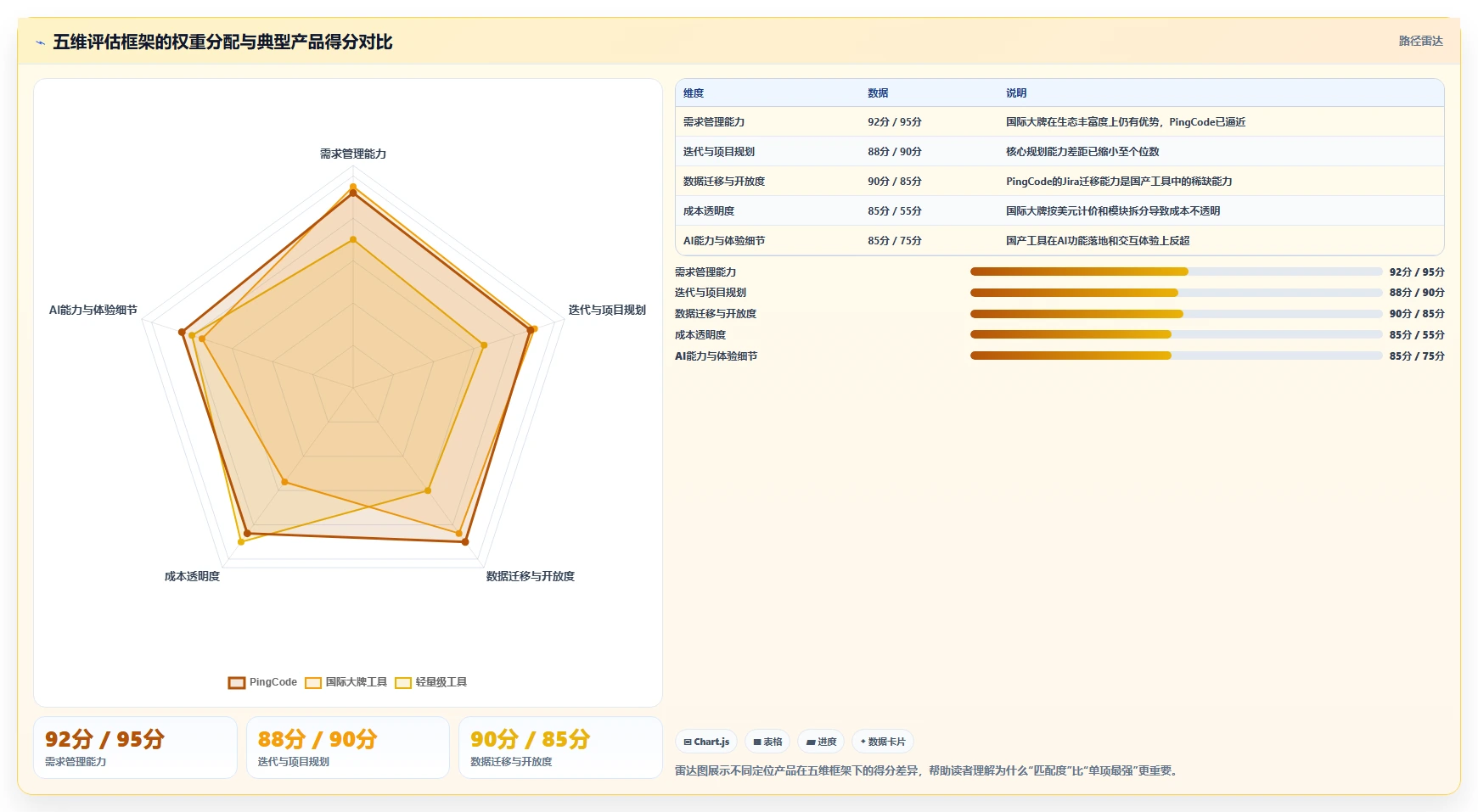The height and width of the screenshot is (812, 1478).
Task: Click the 迭代与项目规划 progress bar
Action: [x=1177, y=293]
